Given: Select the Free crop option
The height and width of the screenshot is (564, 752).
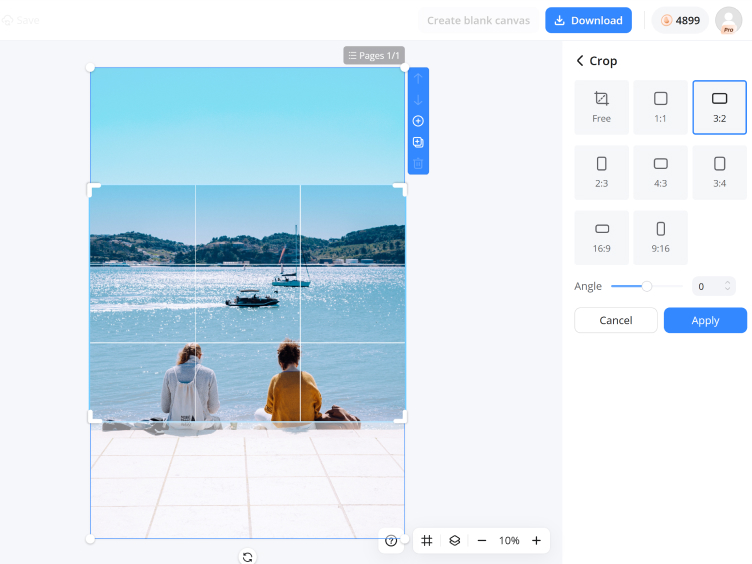Looking at the screenshot, I should click(601, 107).
